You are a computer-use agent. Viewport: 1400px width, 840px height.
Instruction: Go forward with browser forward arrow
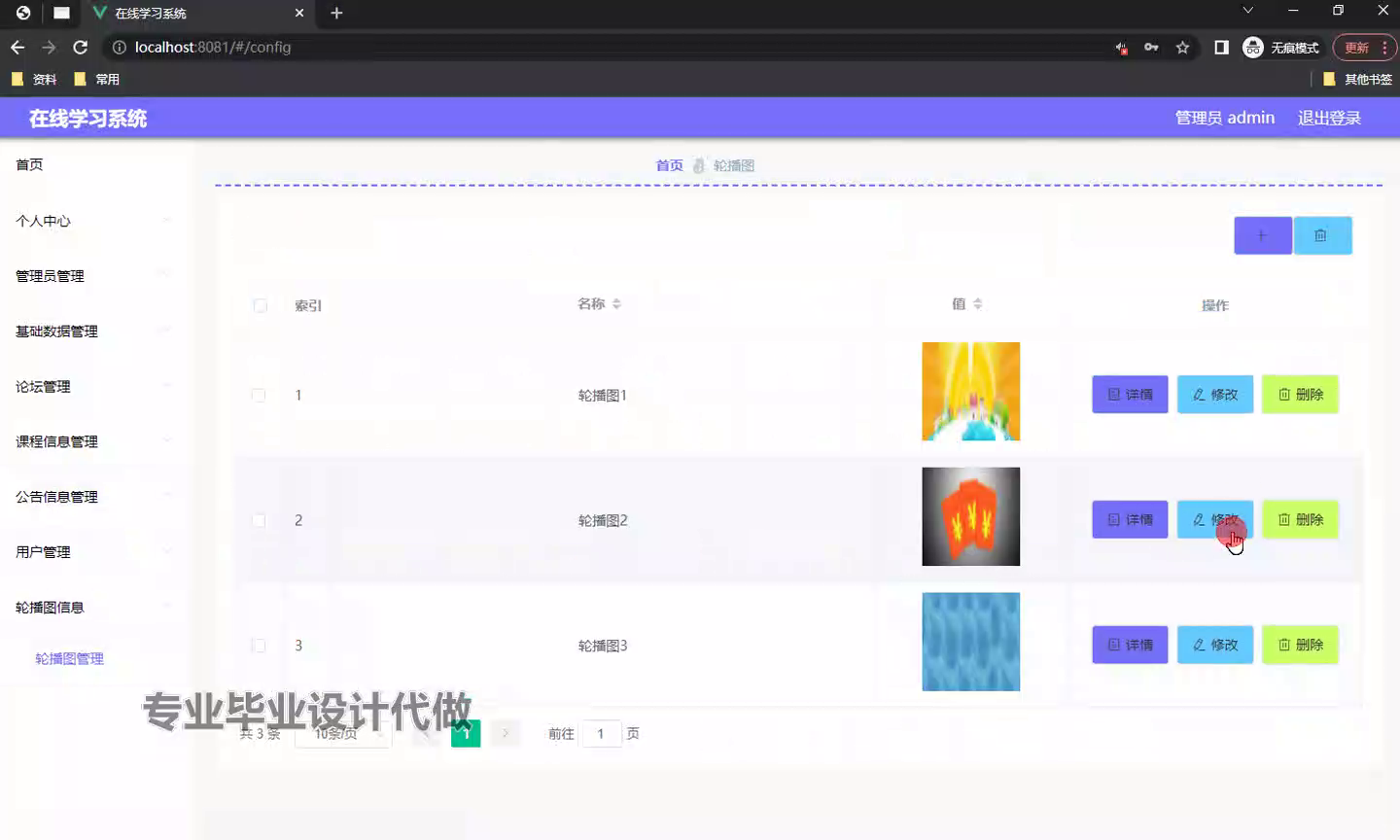point(49,47)
